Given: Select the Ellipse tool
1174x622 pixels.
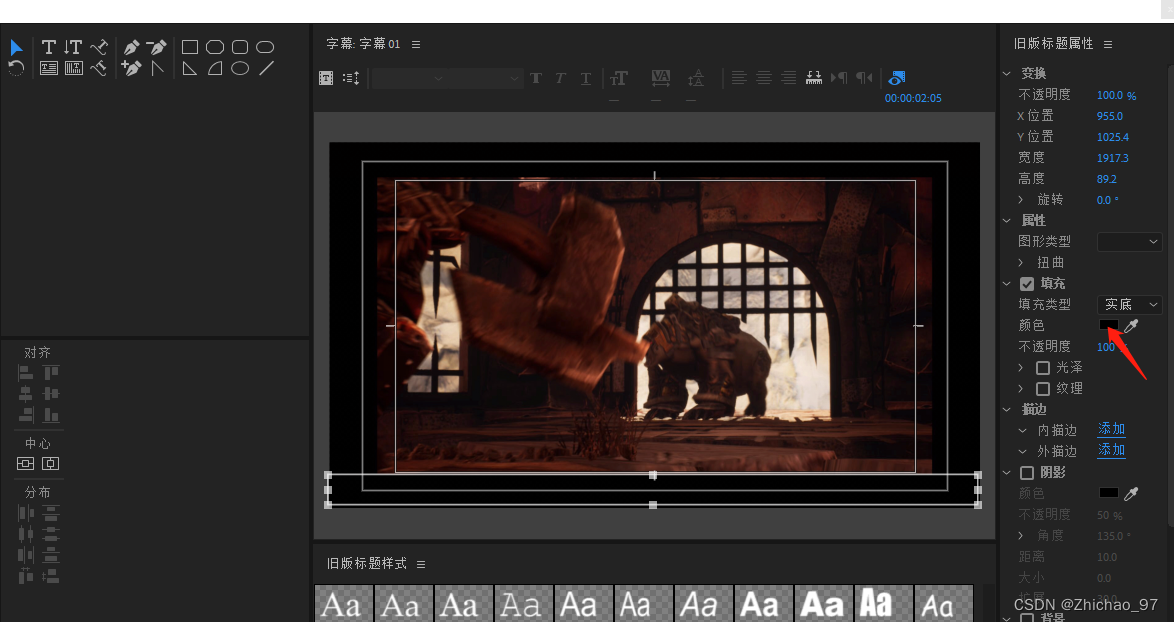Looking at the screenshot, I should (x=240, y=68).
